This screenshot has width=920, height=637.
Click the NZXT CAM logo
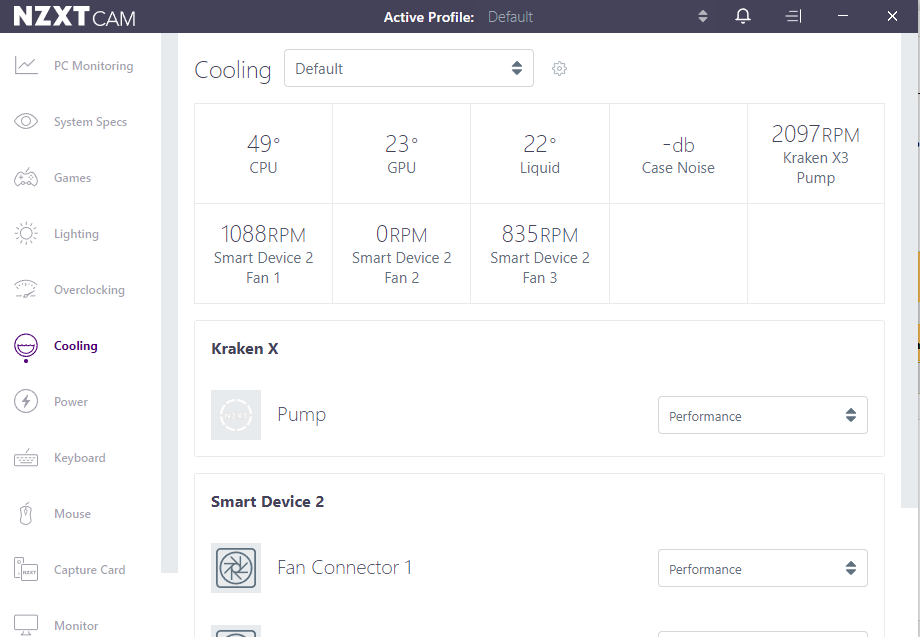click(75, 16)
